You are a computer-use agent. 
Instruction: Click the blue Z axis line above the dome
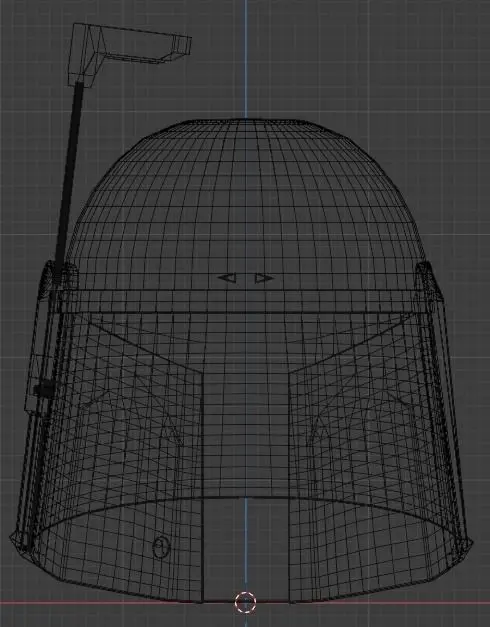pyautogui.click(x=246, y=59)
